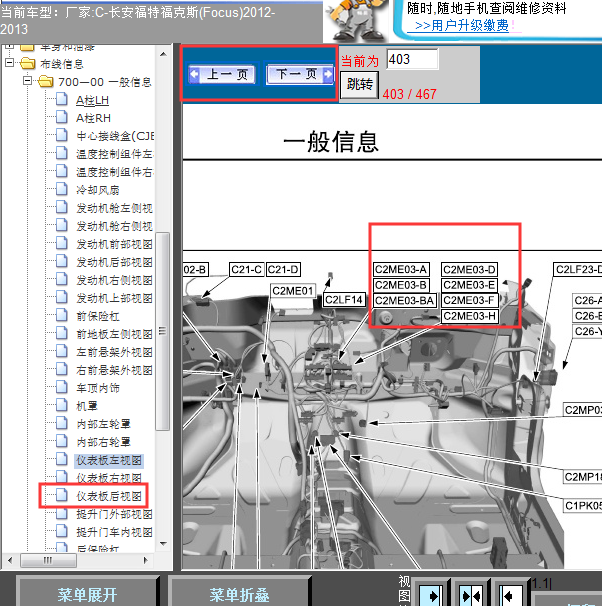
Task: Click the C21-C connector label
Action: tap(246, 269)
